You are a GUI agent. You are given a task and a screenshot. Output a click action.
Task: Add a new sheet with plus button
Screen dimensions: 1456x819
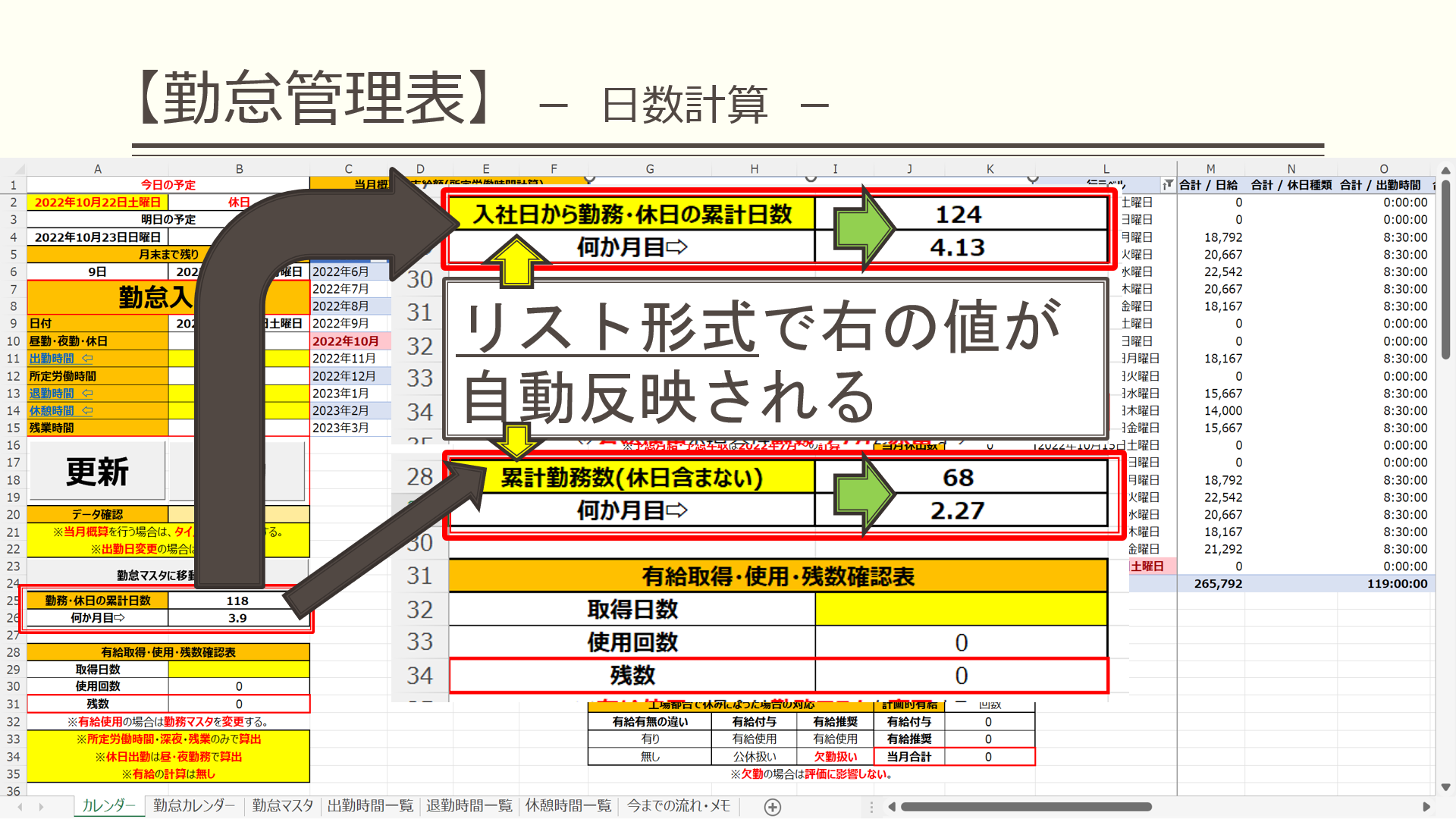pyautogui.click(x=772, y=807)
